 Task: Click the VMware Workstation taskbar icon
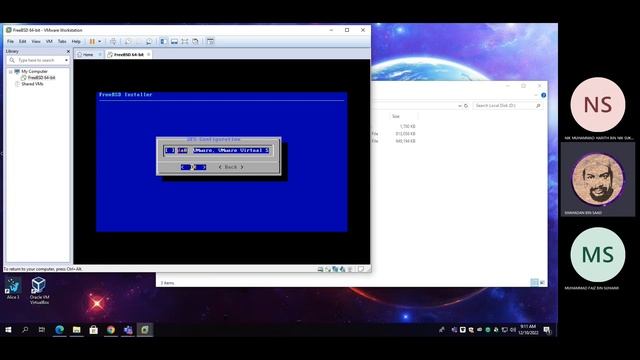coord(145,330)
